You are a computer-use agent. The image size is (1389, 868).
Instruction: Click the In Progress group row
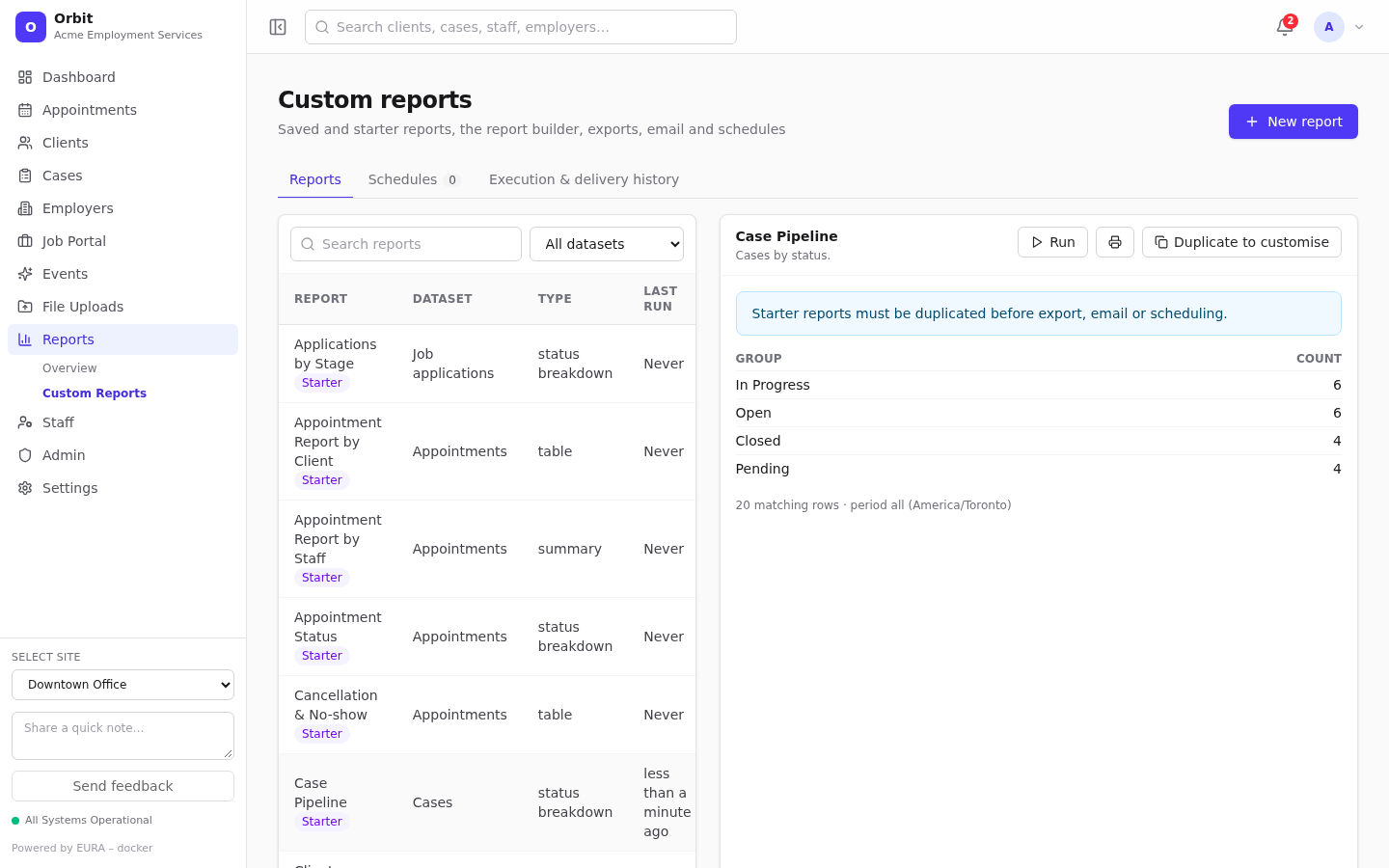coord(1038,385)
